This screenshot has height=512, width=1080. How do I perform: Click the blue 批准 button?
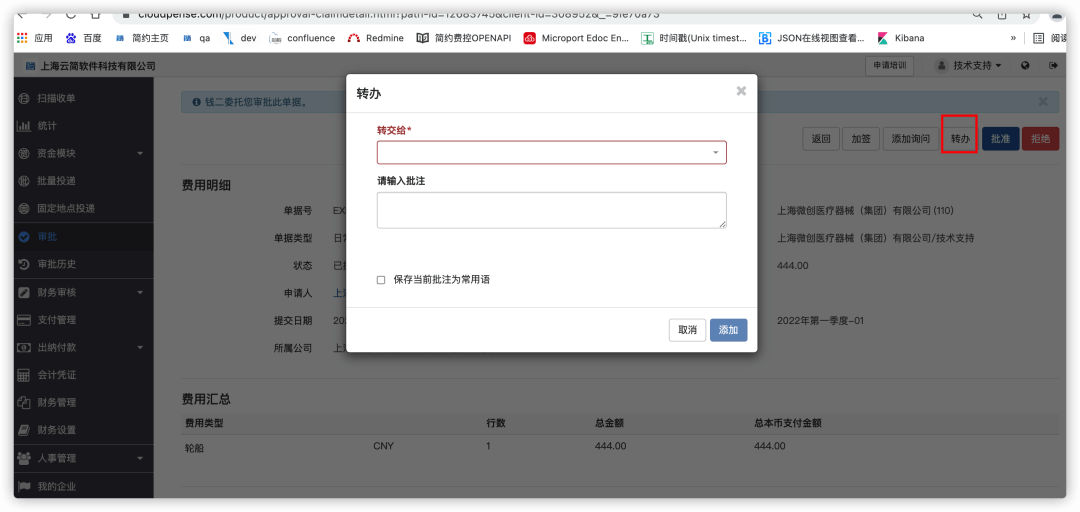(1000, 139)
